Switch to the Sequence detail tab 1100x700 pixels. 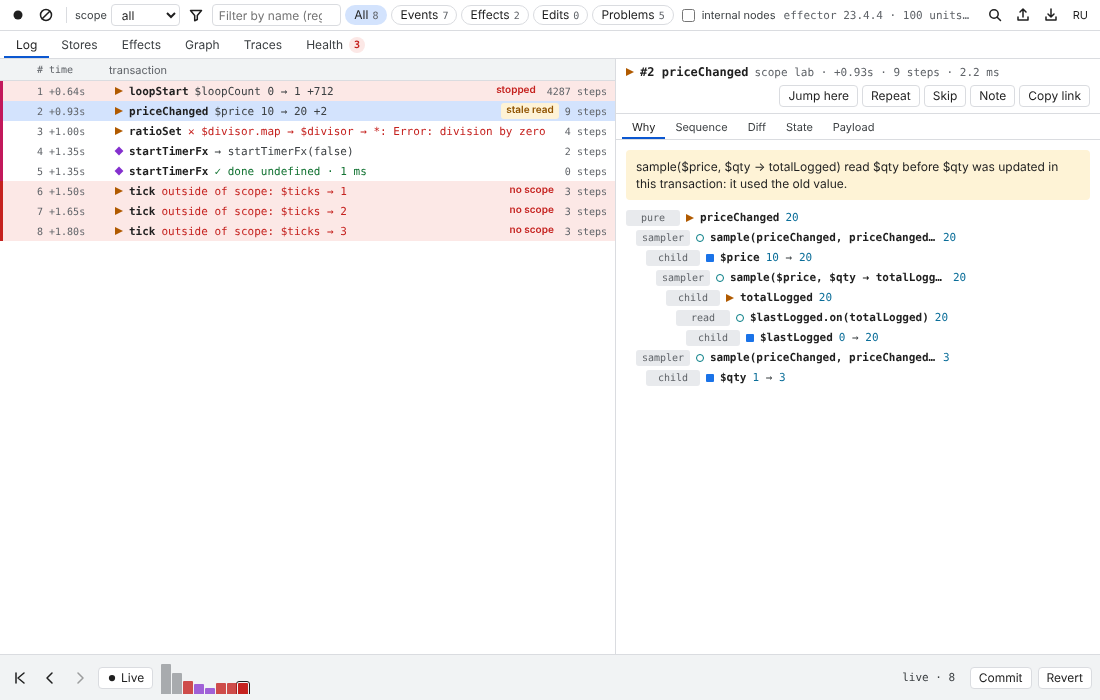pos(701,127)
